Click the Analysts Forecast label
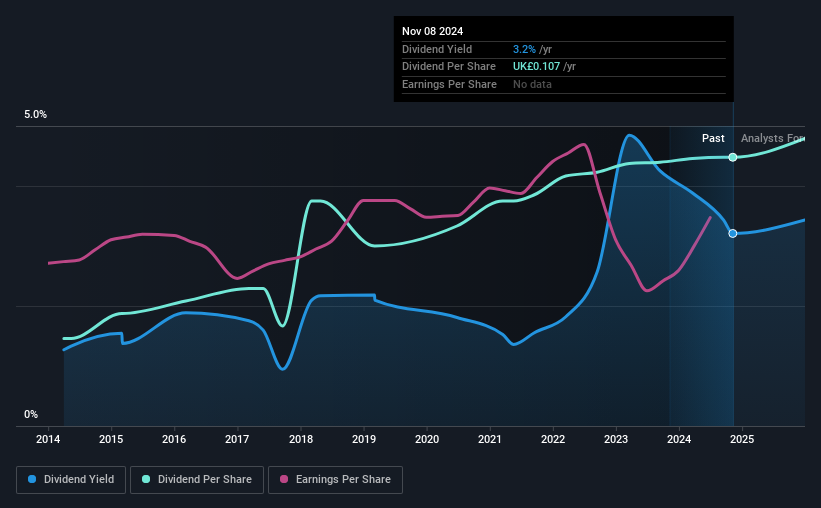821x508 pixels. (x=772, y=138)
